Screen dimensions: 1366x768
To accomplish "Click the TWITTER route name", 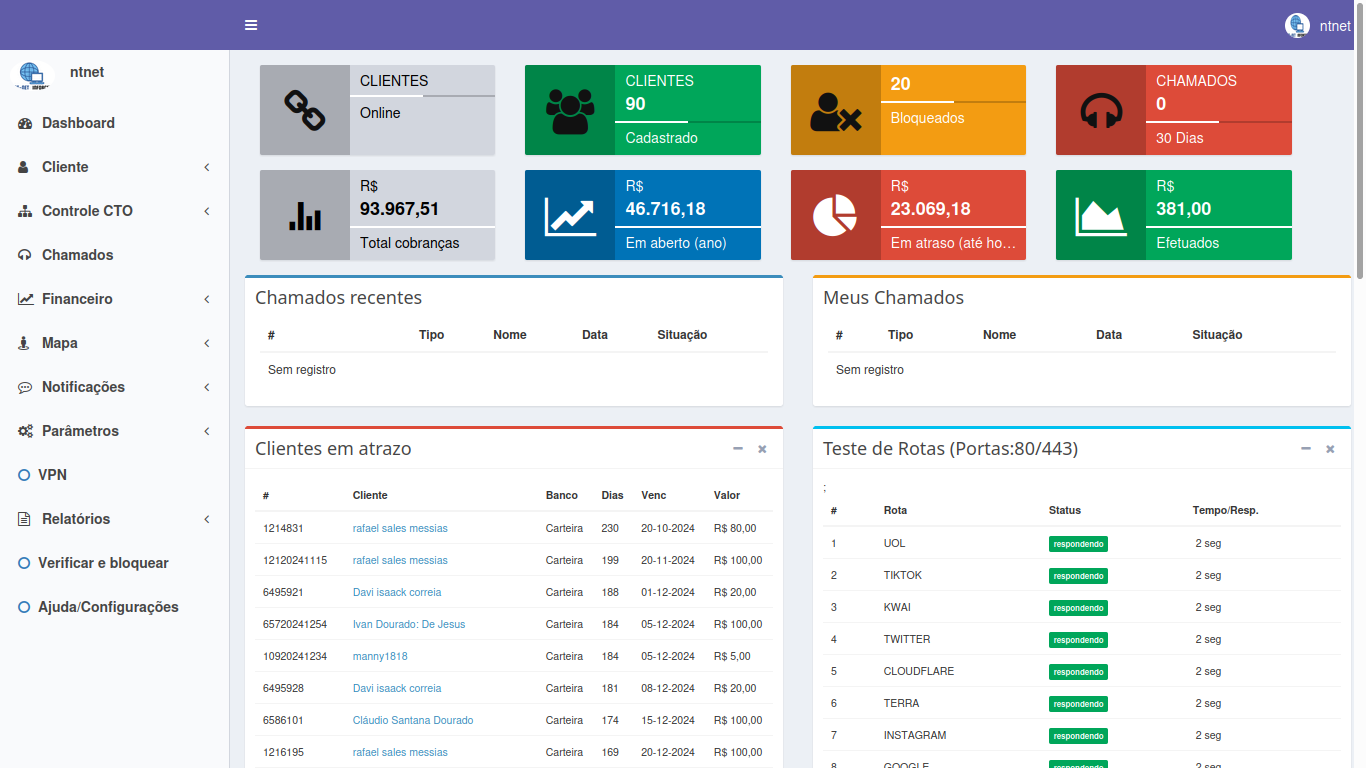I will tap(907, 639).
